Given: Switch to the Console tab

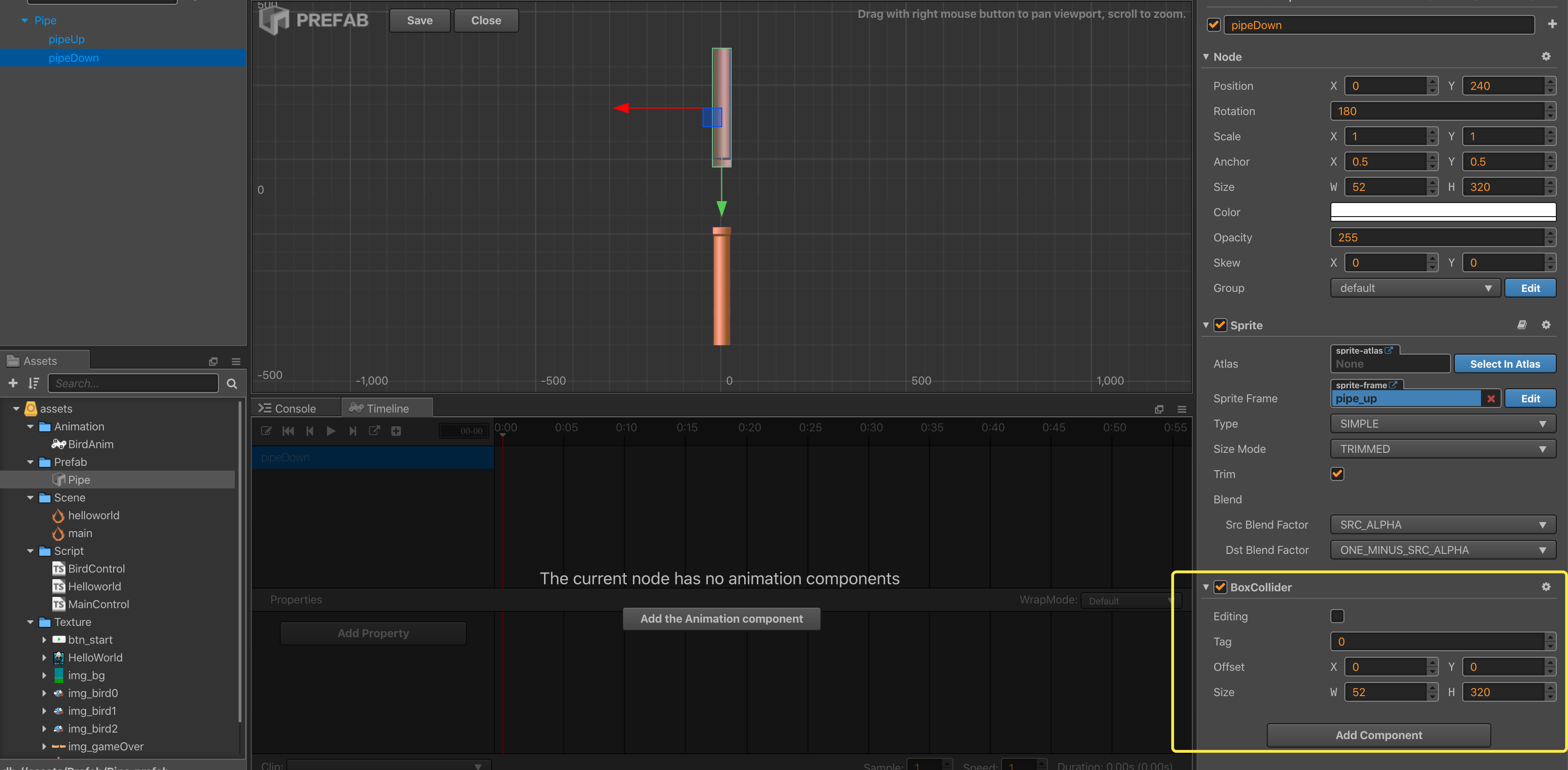Looking at the screenshot, I should [x=295, y=408].
